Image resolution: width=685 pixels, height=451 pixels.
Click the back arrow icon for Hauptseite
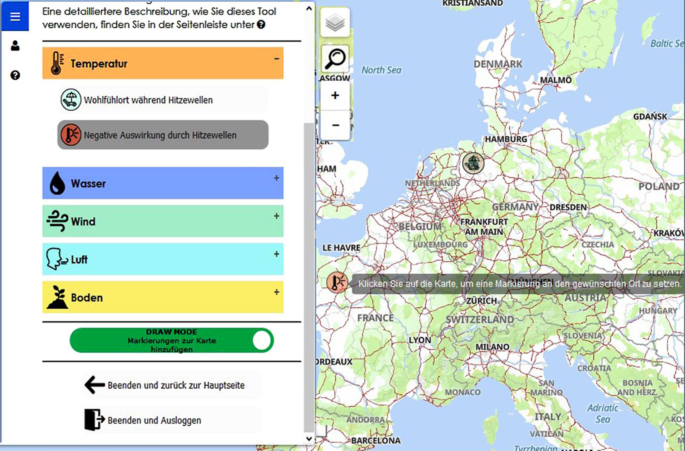pyautogui.click(x=94, y=385)
